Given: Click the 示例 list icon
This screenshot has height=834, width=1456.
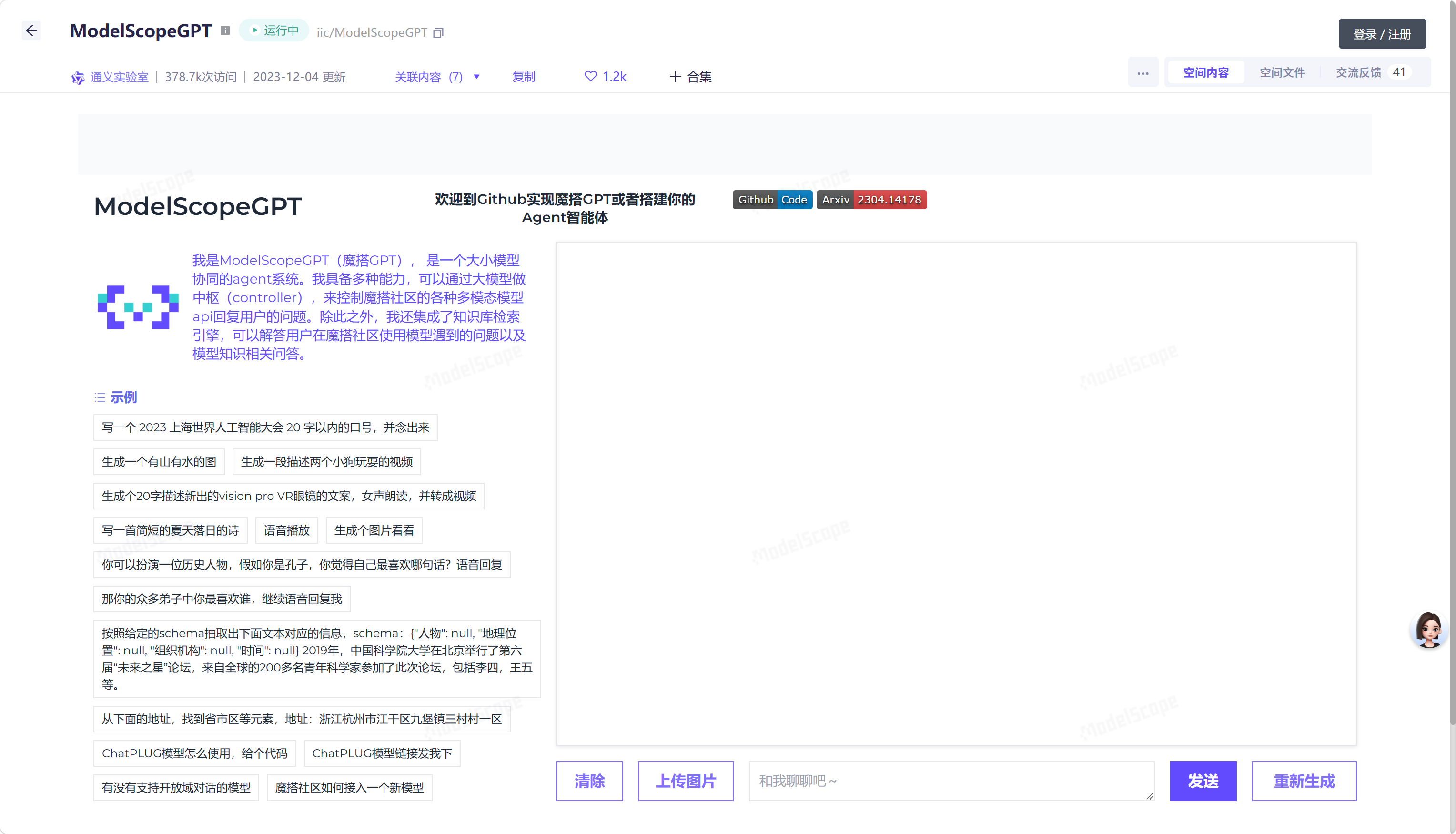Looking at the screenshot, I should click(100, 397).
